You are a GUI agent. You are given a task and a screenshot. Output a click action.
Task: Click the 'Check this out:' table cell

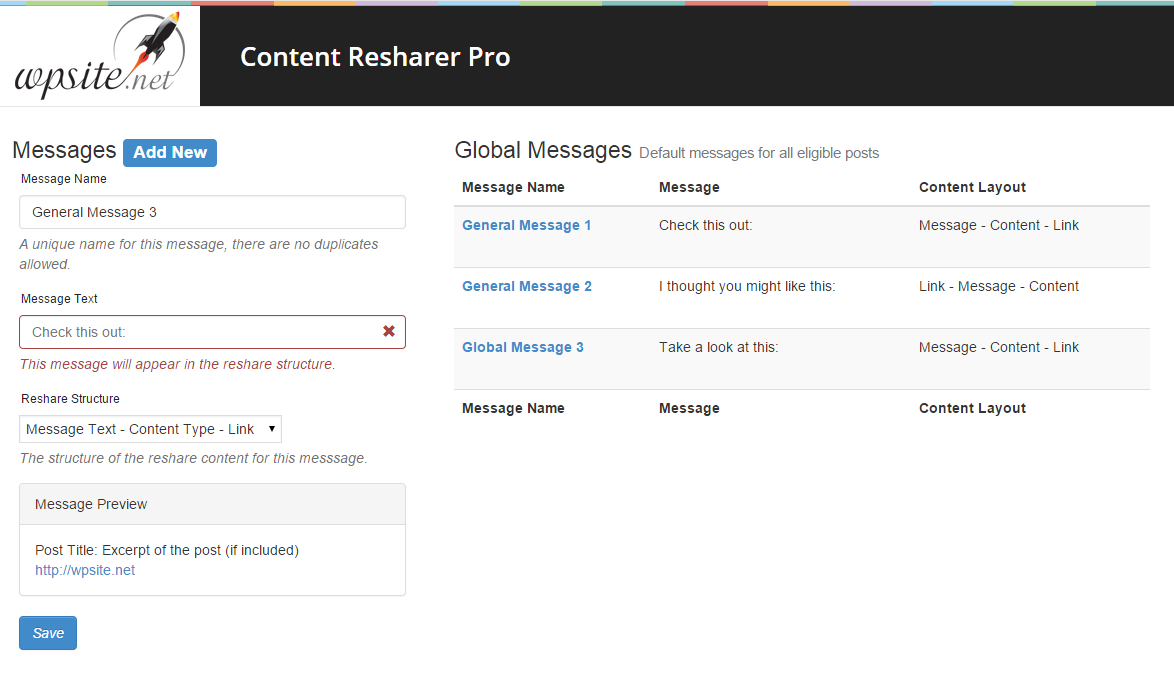(x=705, y=225)
